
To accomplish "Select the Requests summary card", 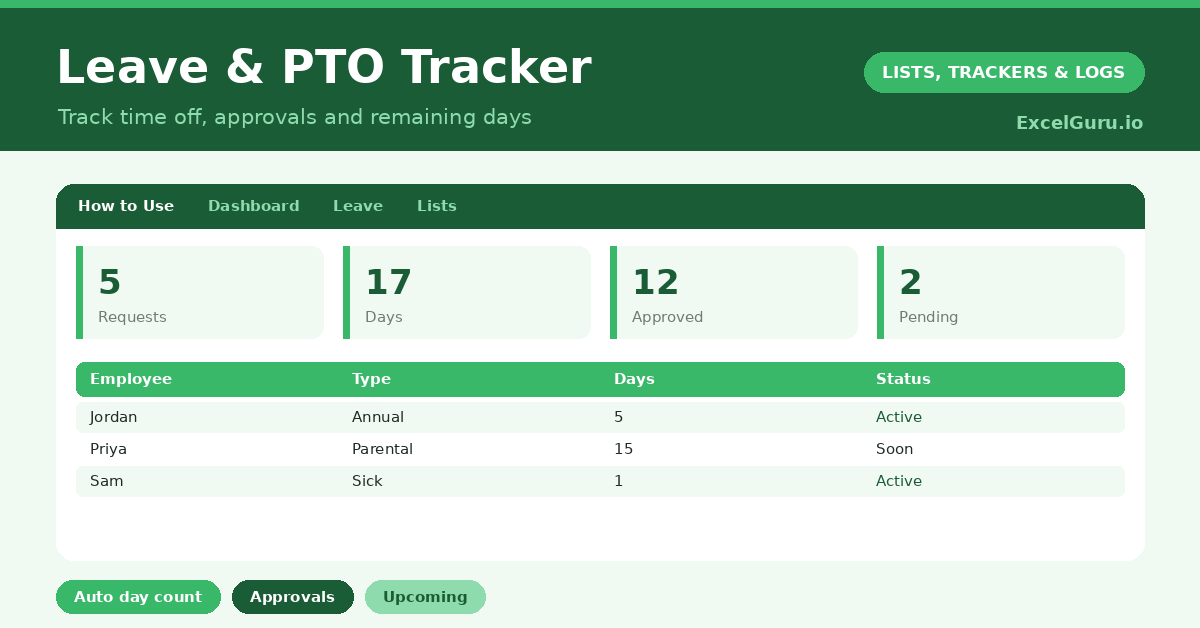I will [x=200, y=292].
